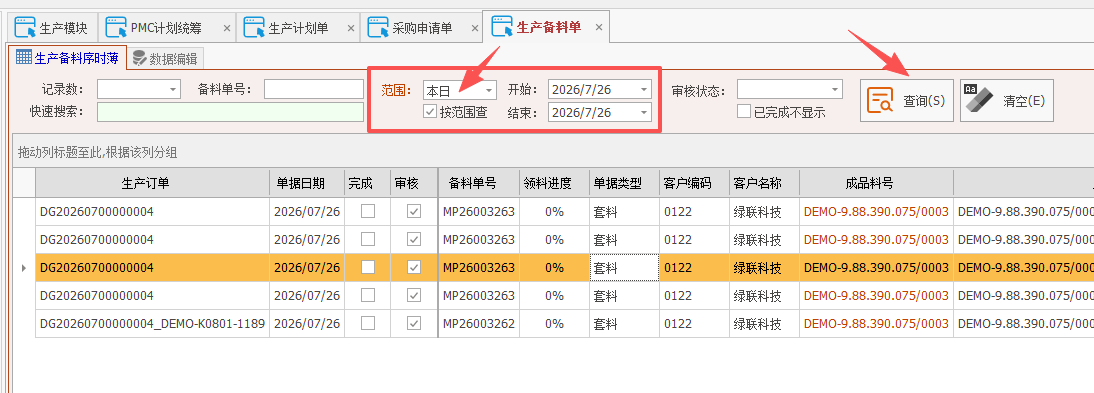Click the 客户名称 column header

764,184
